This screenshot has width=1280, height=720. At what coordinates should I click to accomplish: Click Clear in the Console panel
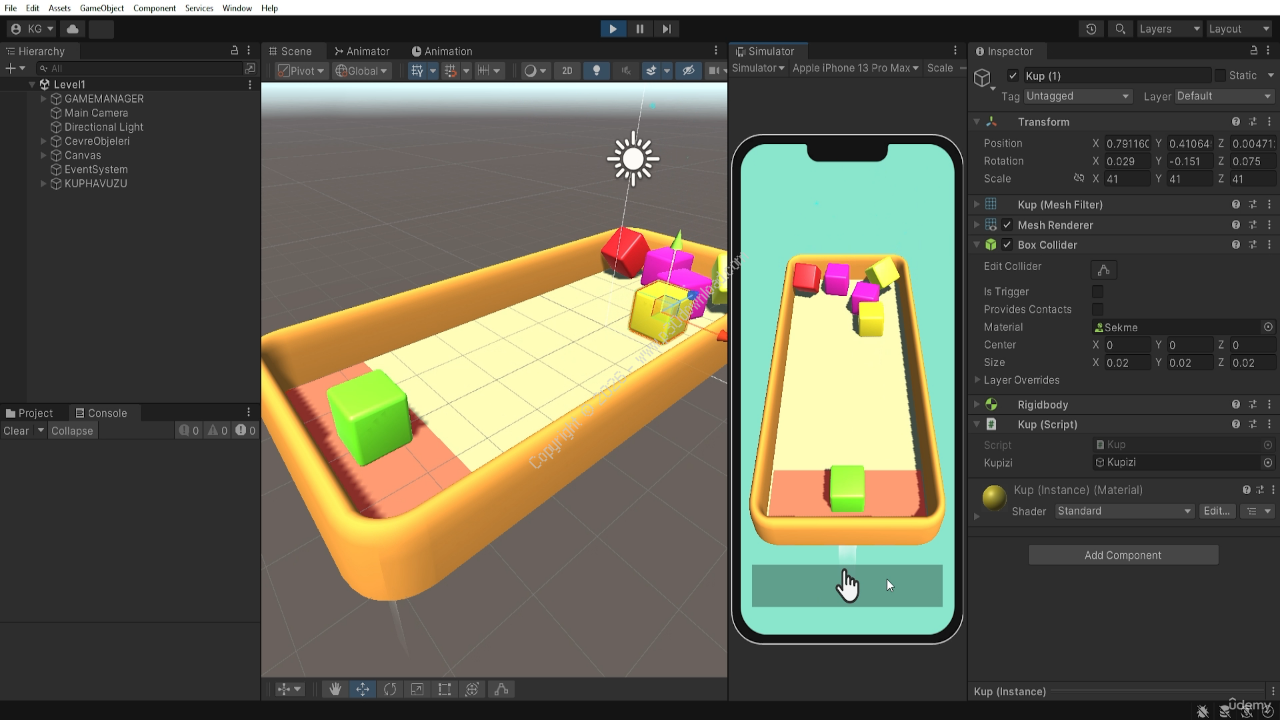(x=16, y=431)
